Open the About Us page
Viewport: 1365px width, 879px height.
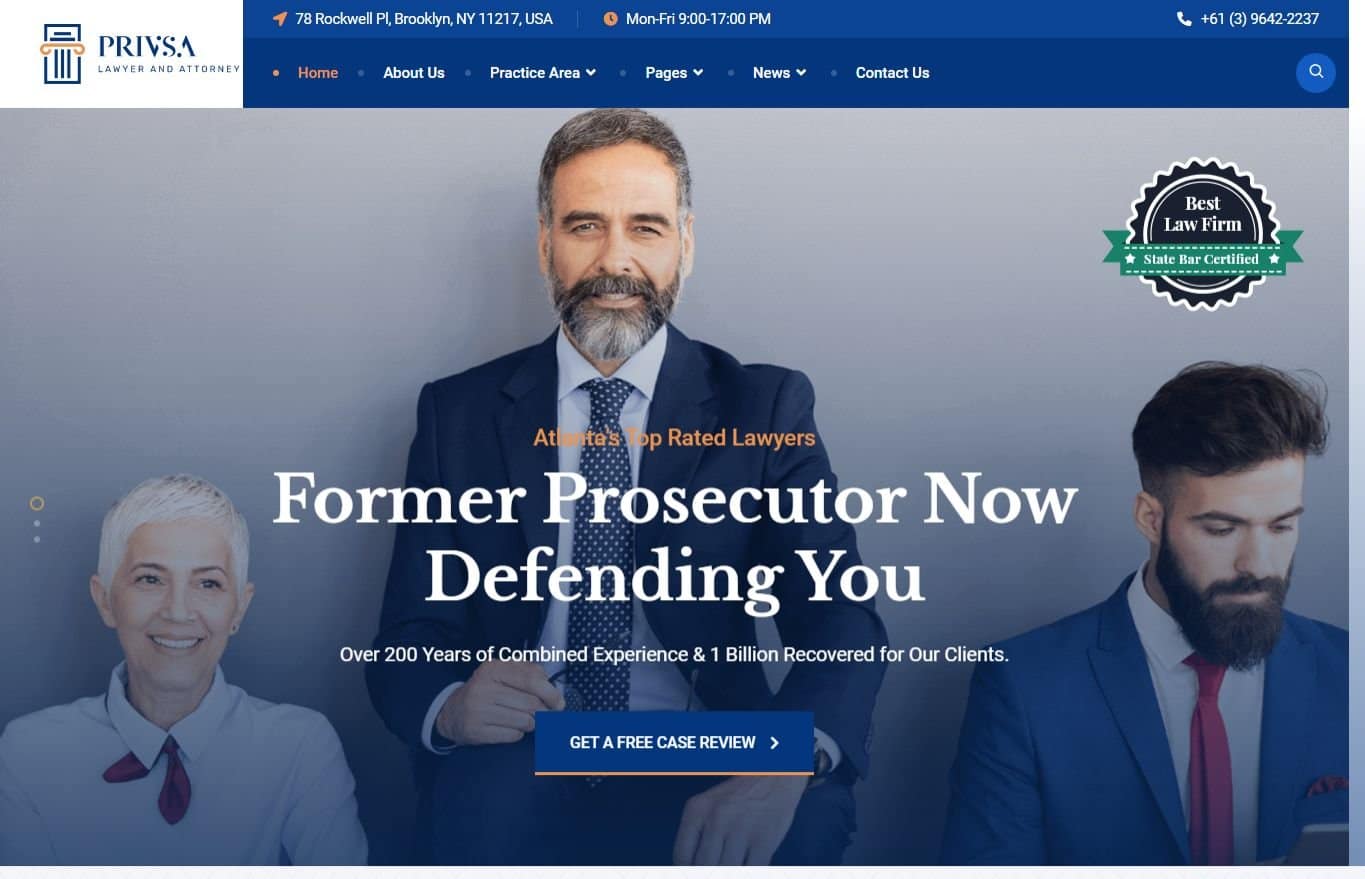click(414, 73)
